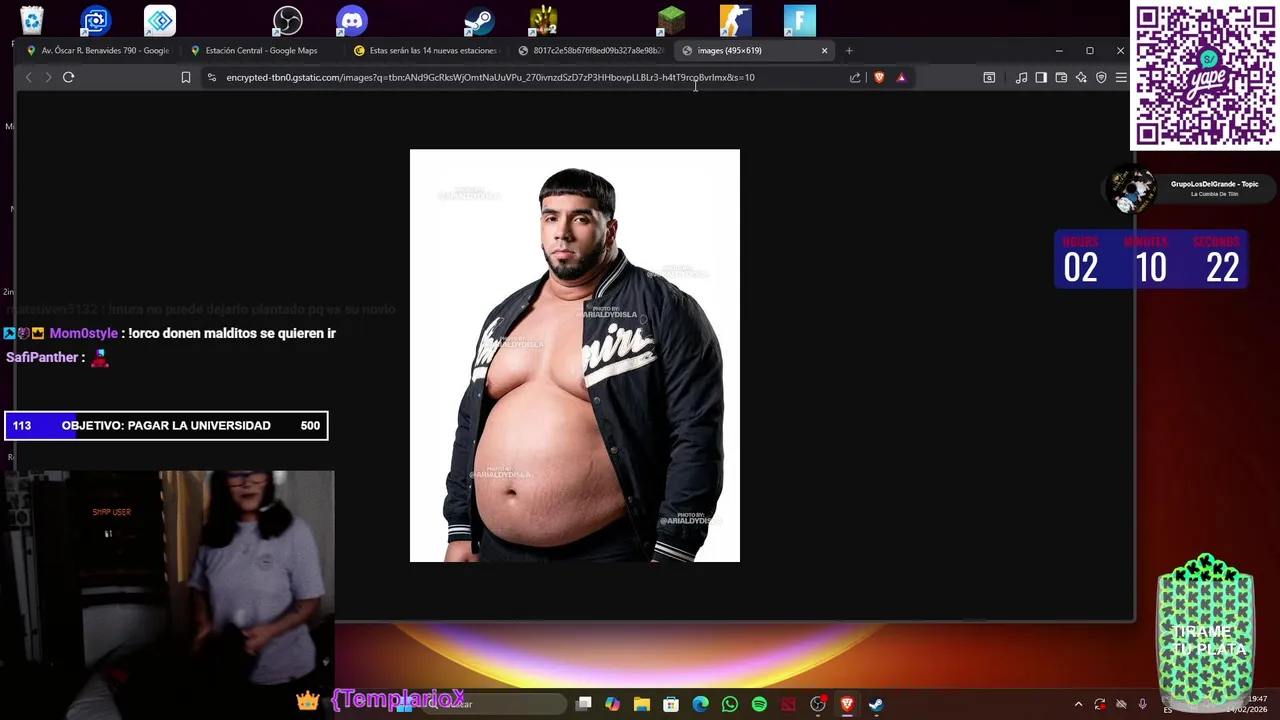This screenshot has height=720, width=1280.
Task: Open Brave playlist music note icon
Action: click(x=1021, y=77)
